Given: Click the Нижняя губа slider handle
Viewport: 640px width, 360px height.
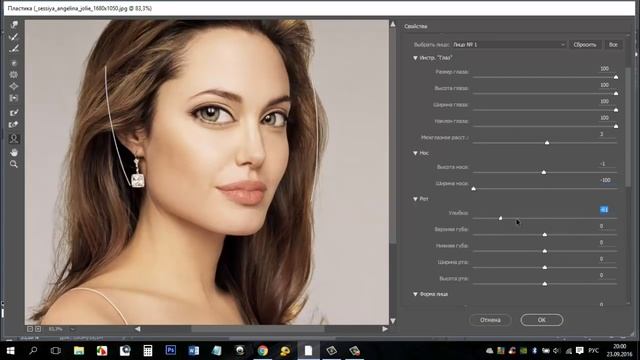Looking at the screenshot, I should [544, 251].
